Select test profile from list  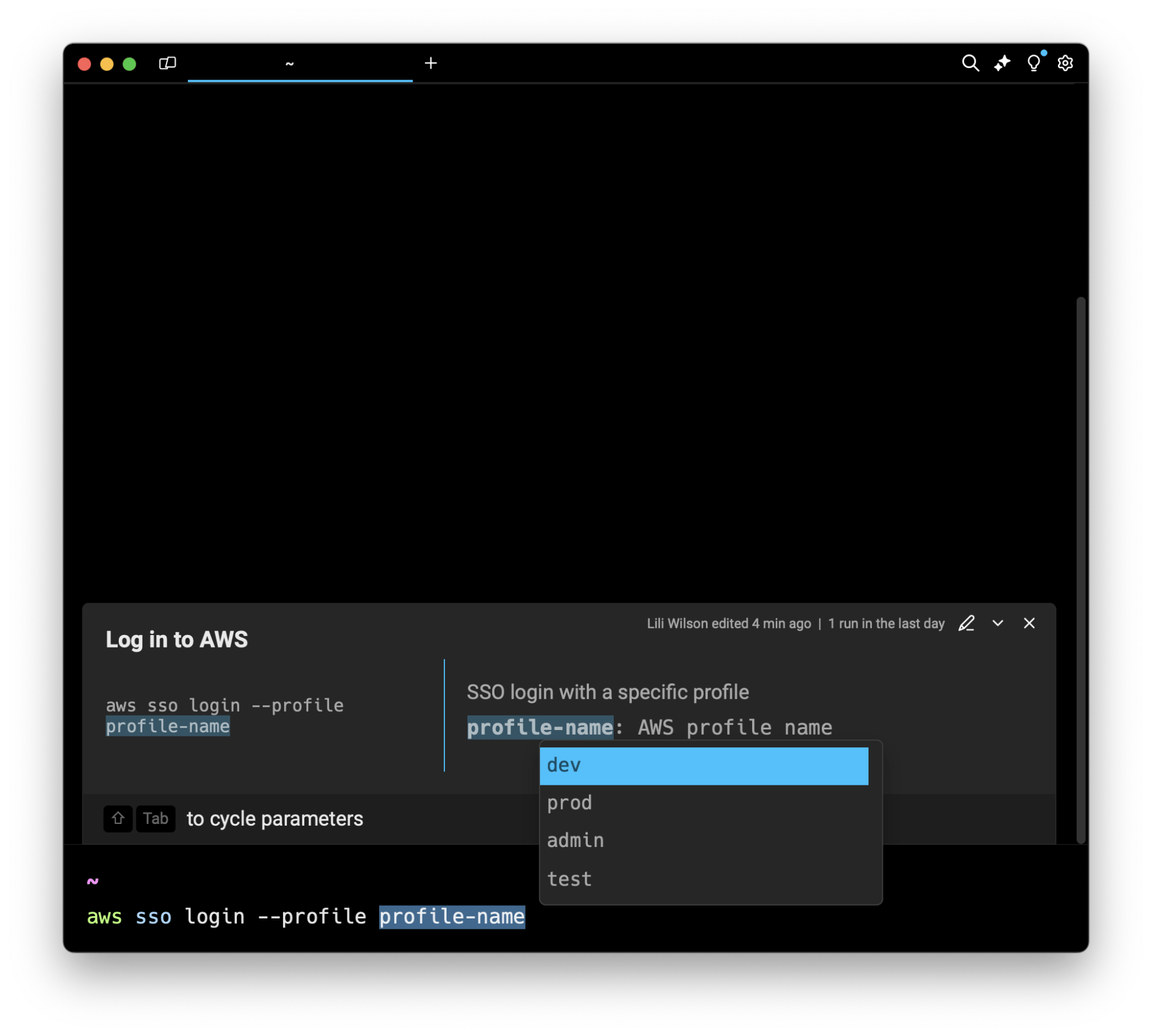coord(703,879)
